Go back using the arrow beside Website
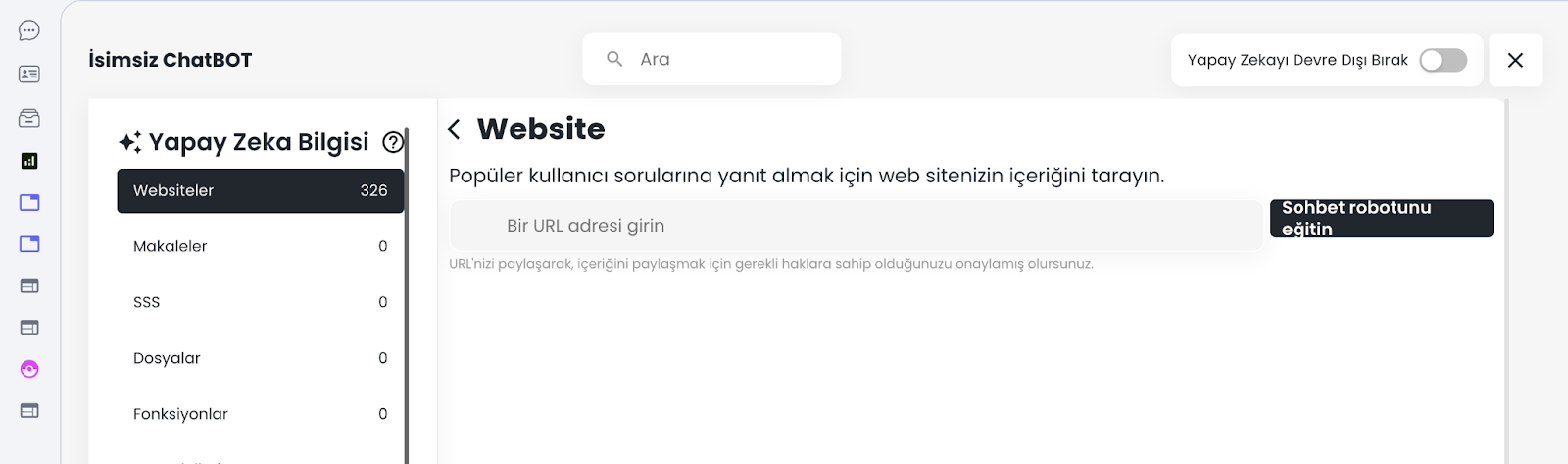The width and height of the screenshot is (1568, 464). (454, 129)
